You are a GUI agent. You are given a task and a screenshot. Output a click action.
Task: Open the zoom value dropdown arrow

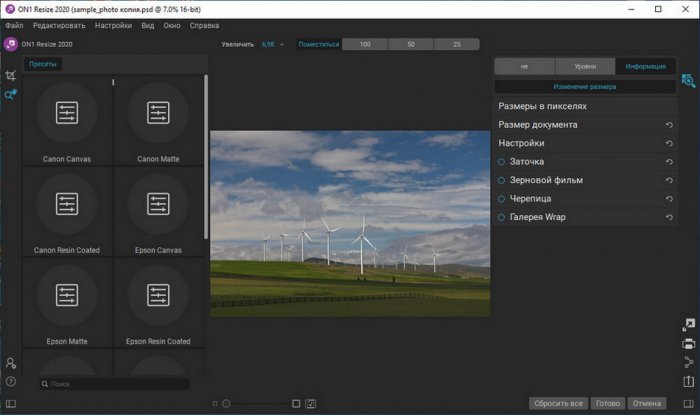coord(282,44)
